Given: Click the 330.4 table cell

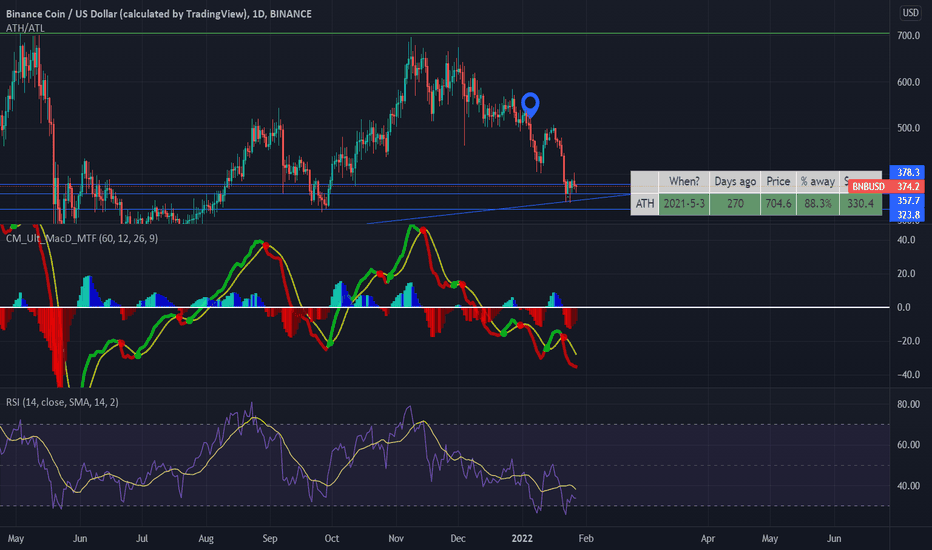Looking at the screenshot, I should (860, 204).
